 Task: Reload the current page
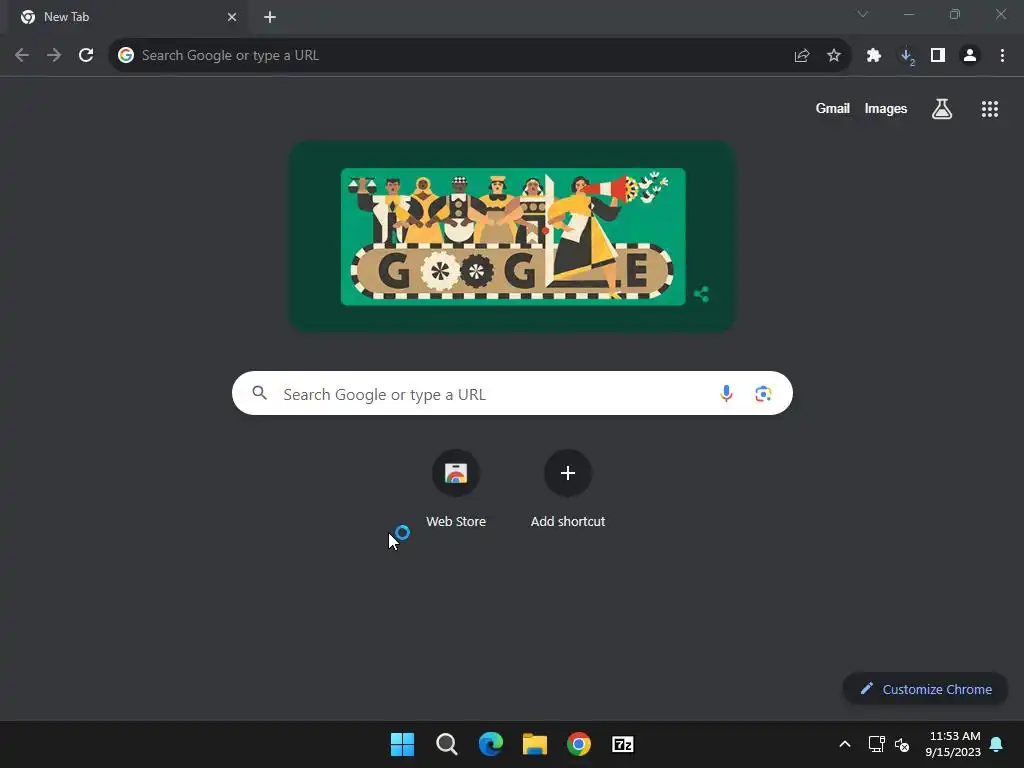(86, 56)
